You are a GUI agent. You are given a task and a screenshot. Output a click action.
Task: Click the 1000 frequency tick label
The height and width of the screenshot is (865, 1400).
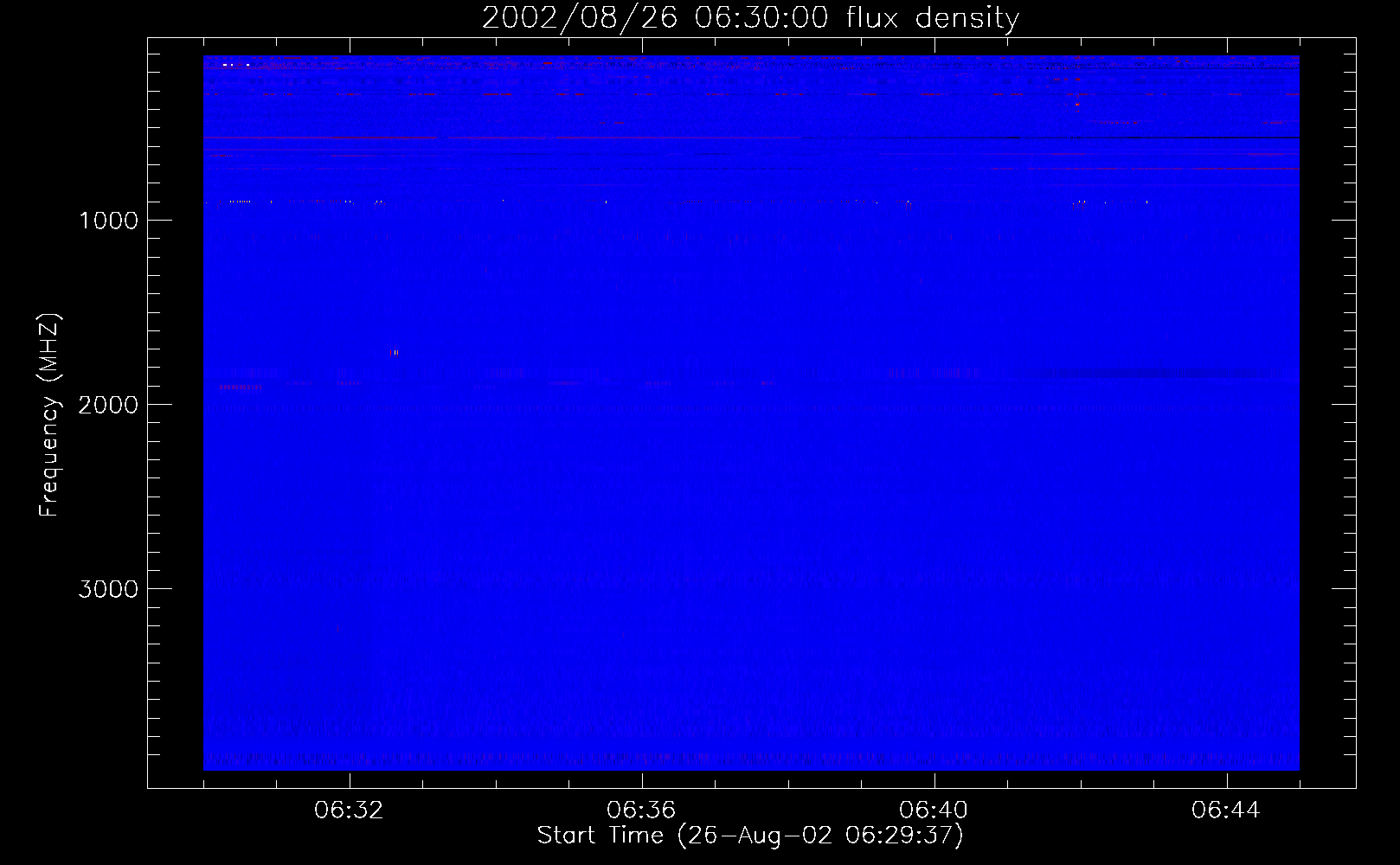(x=108, y=221)
